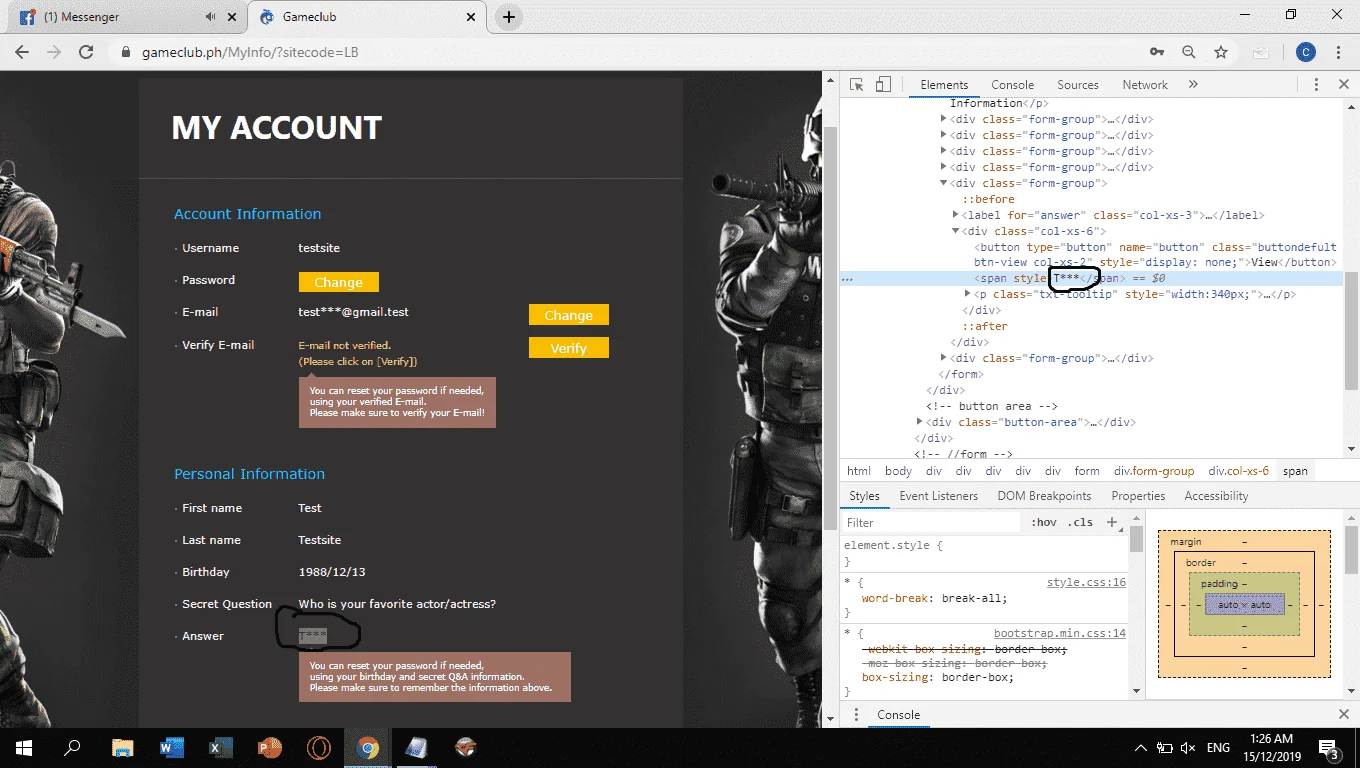Toggle the .cls class editor button
This screenshot has width=1360, height=768.
click(1080, 522)
